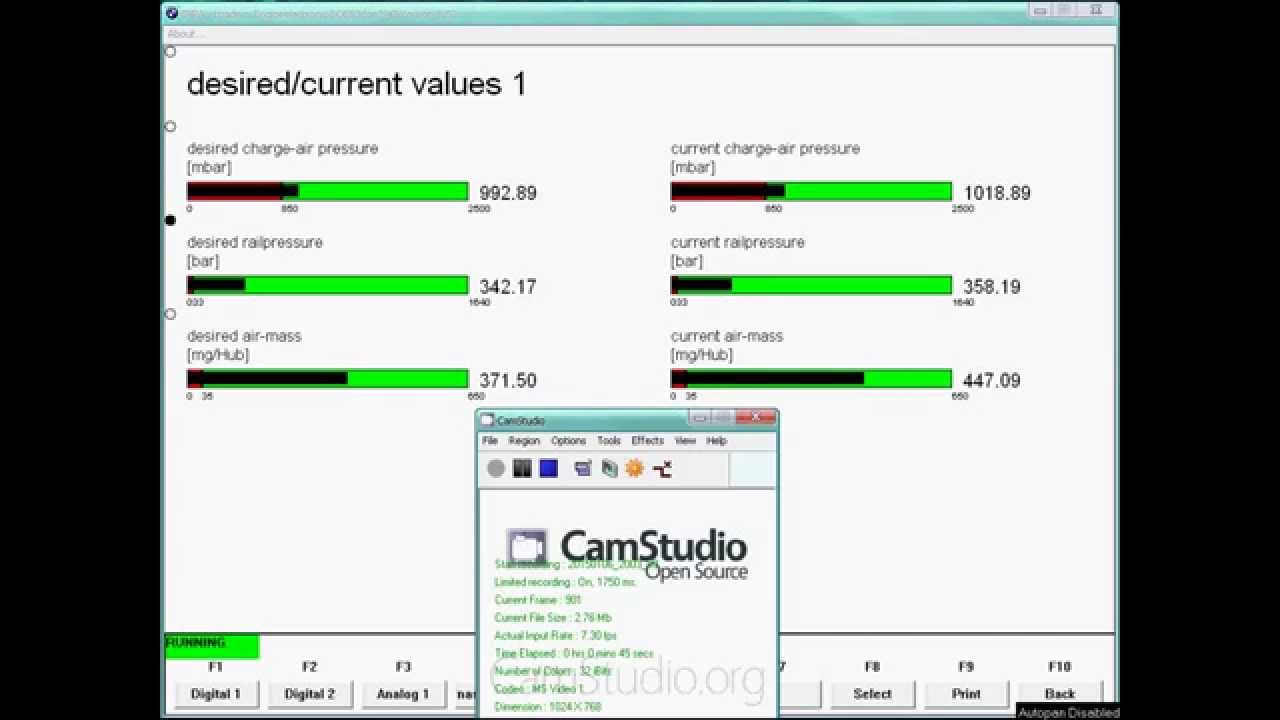Click the heading 'desired/current values 1'

click(x=357, y=84)
